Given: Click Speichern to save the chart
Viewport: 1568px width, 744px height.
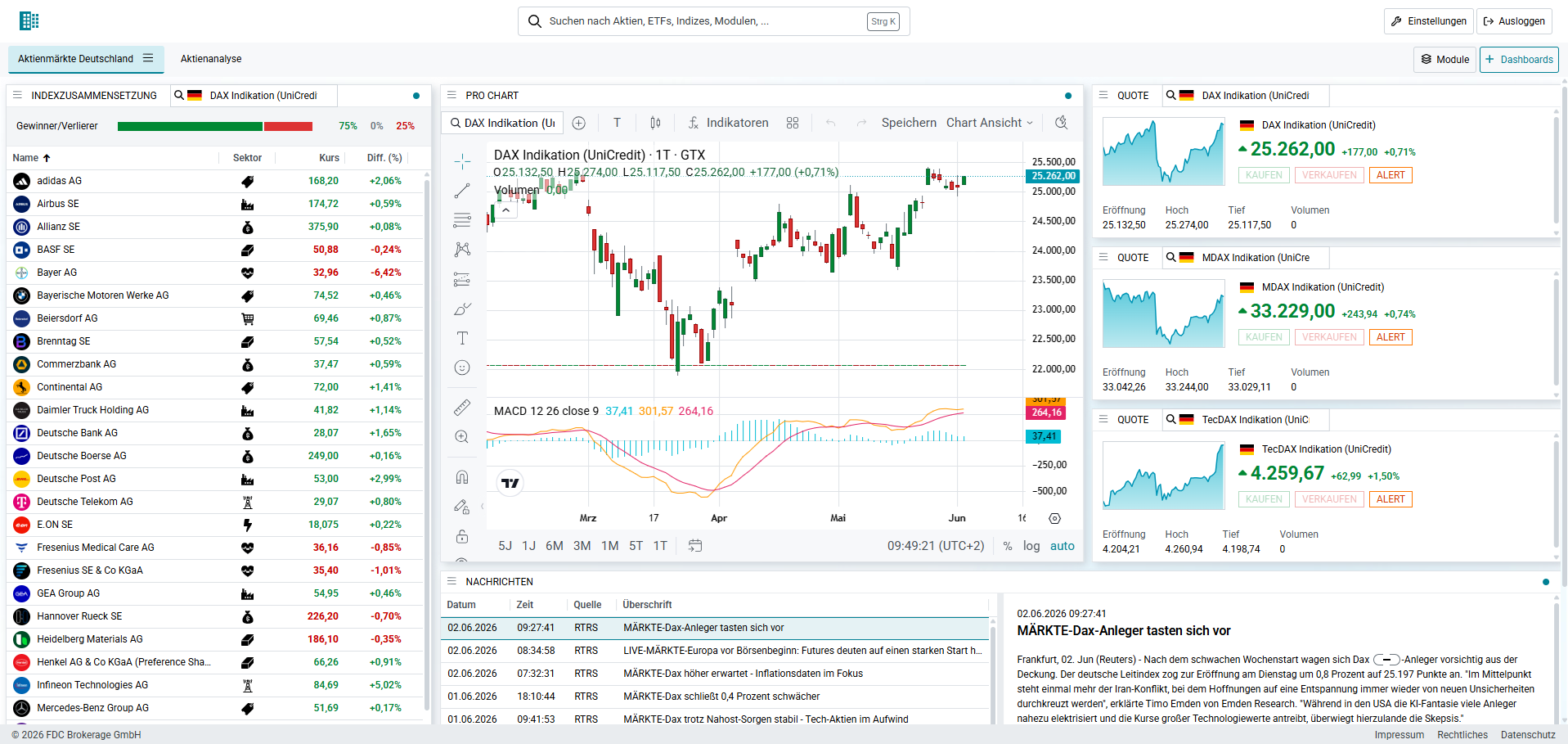Looking at the screenshot, I should (909, 123).
